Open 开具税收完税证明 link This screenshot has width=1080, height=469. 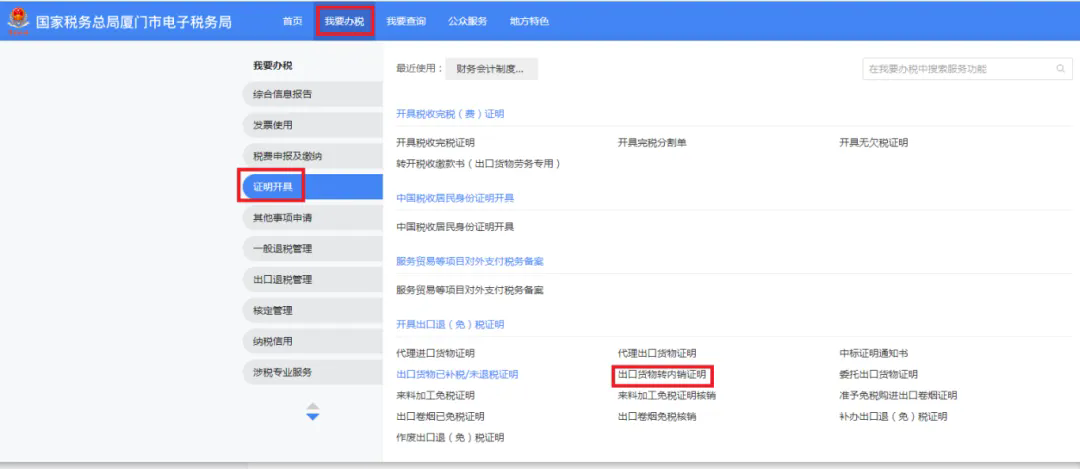coord(435,143)
